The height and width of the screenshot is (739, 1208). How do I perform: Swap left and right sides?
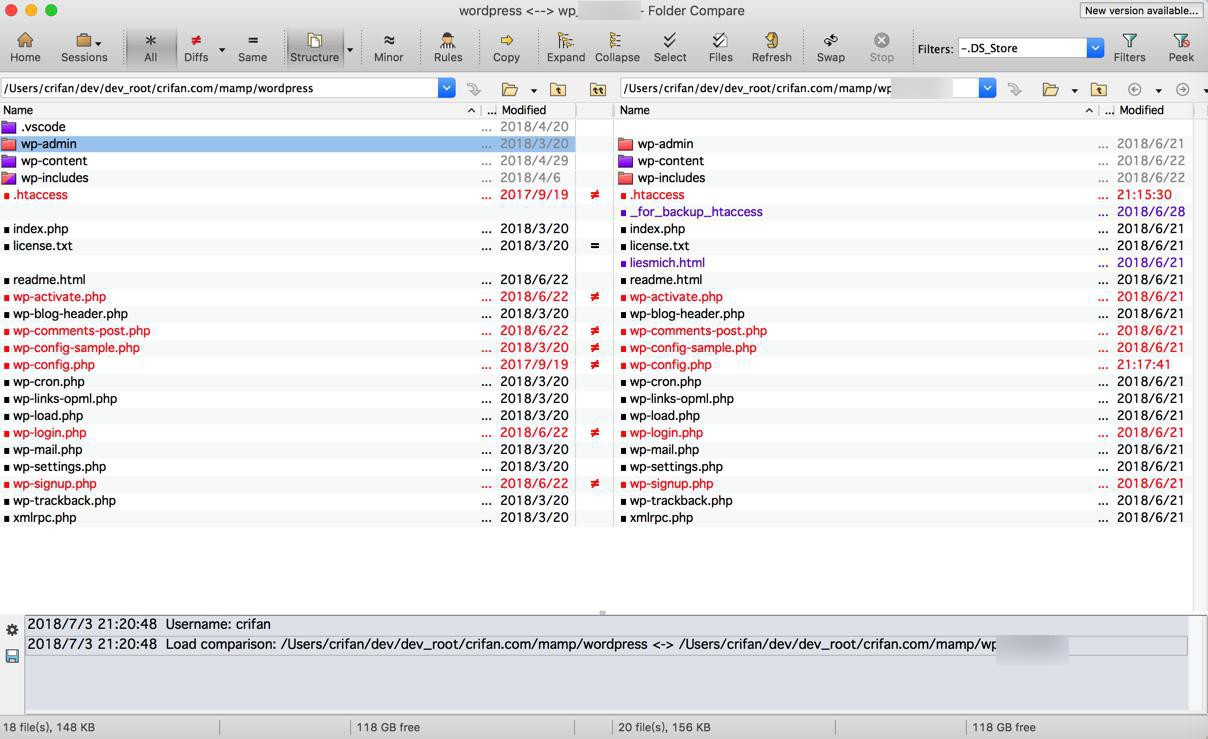[x=830, y=47]
